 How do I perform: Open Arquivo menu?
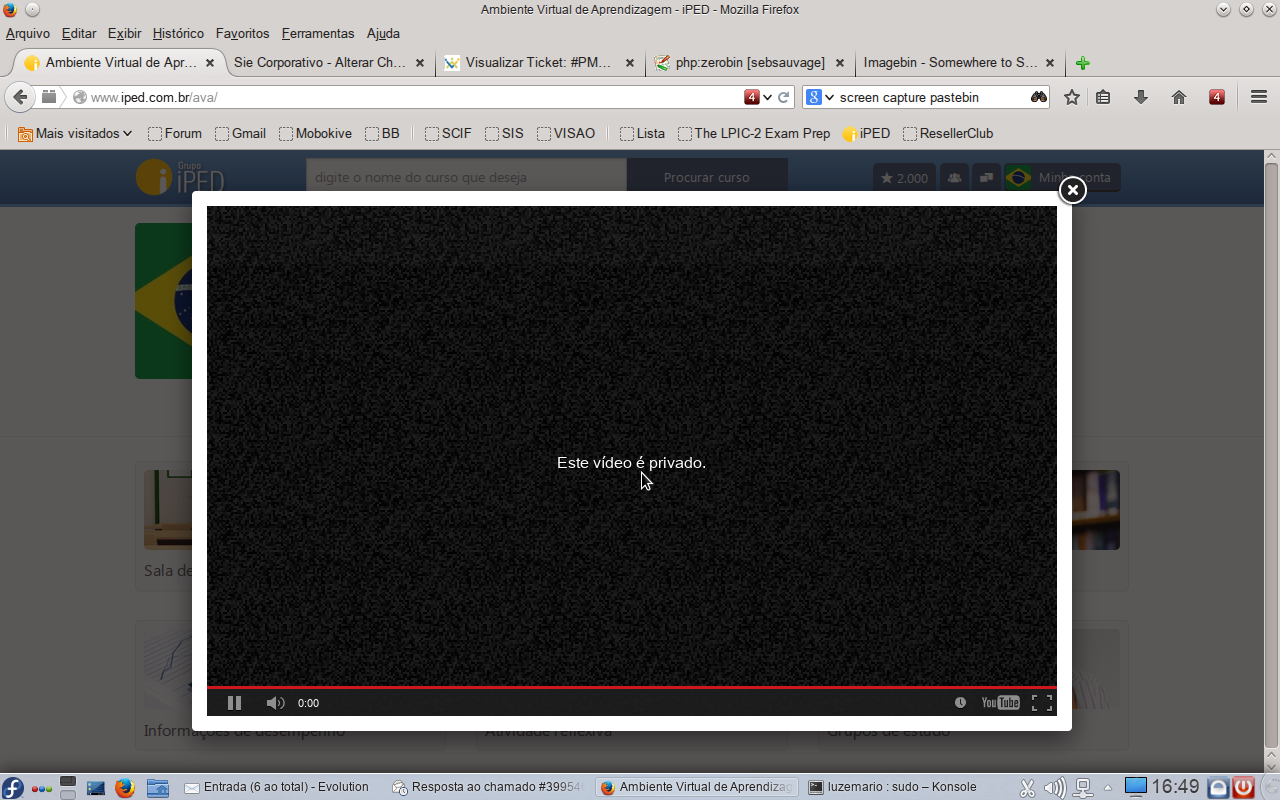[28, 33]
